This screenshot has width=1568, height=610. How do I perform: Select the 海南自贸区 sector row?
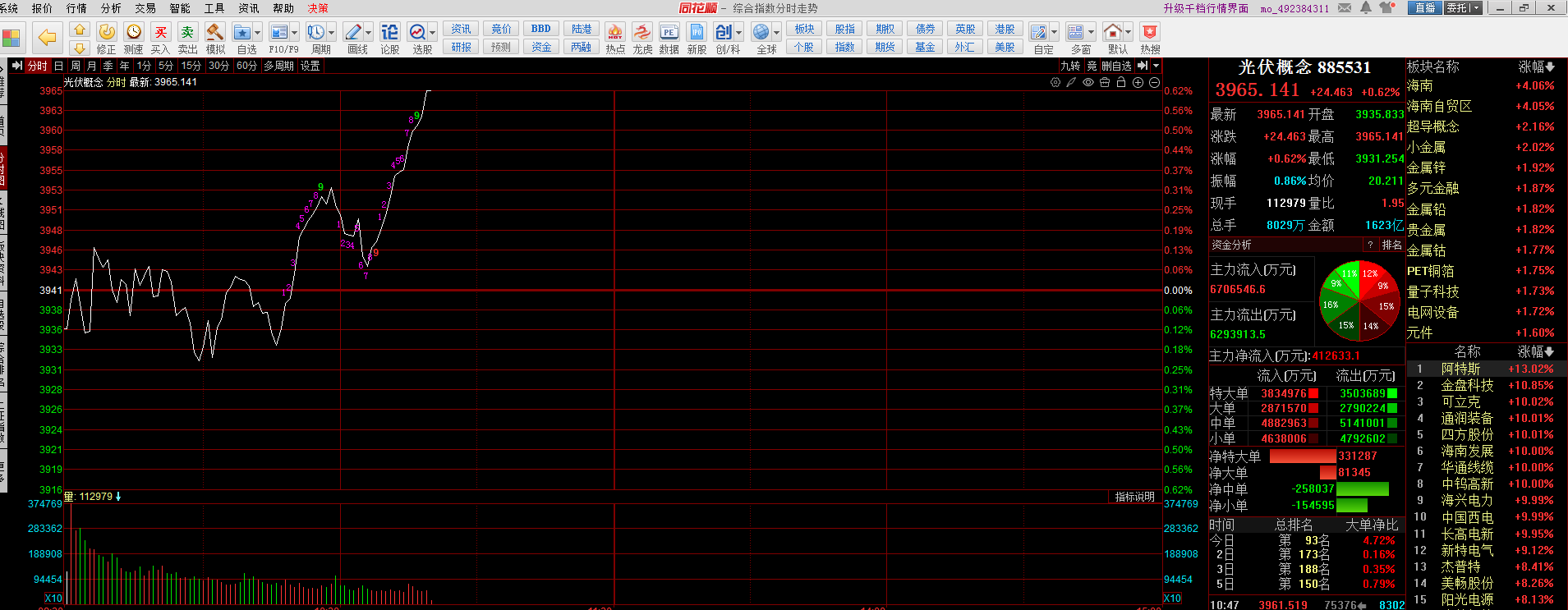[x=1487, y=106]
